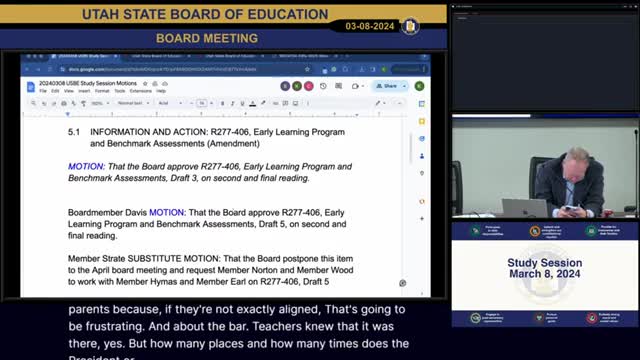
Task: Open the Insert menu
Action: pos(84,91)
